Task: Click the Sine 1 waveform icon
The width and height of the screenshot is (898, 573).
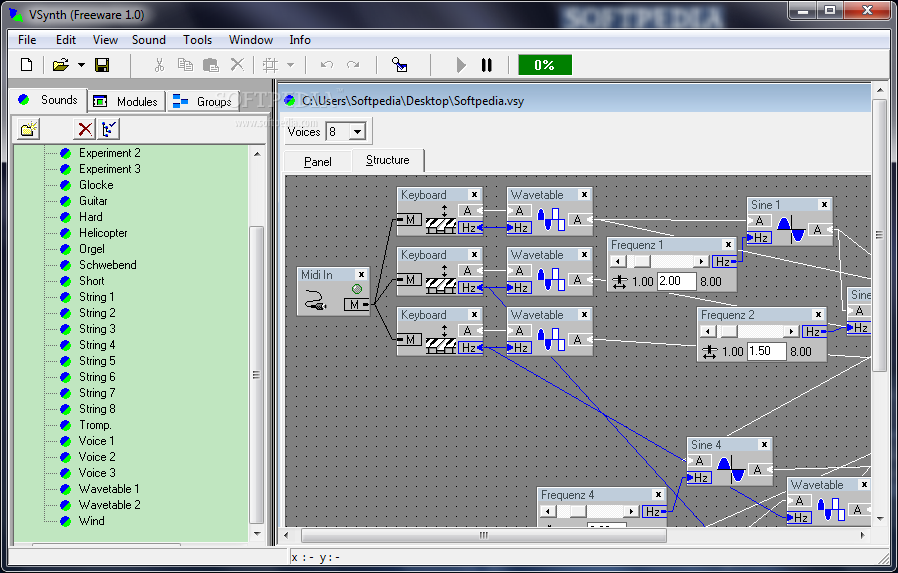Action: 791,229
